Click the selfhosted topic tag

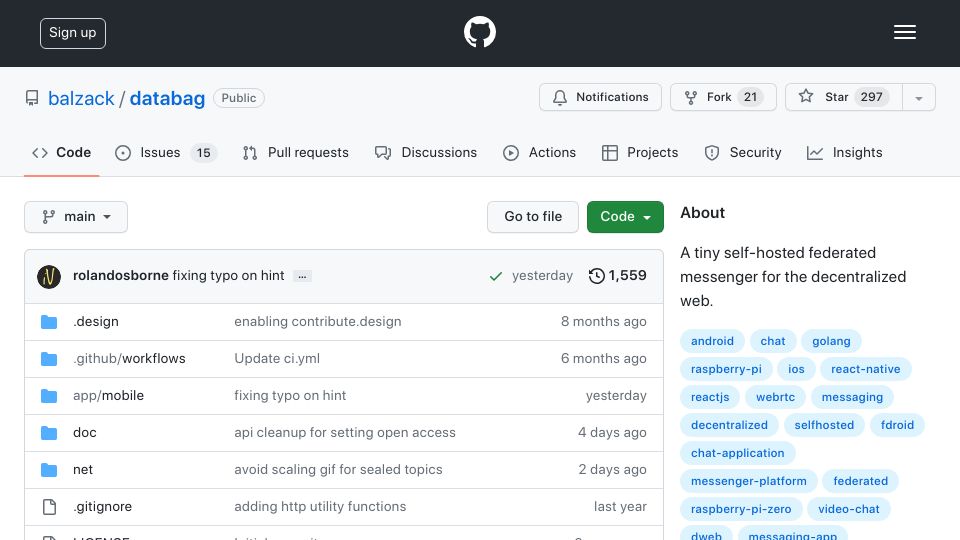coord(824,425)
